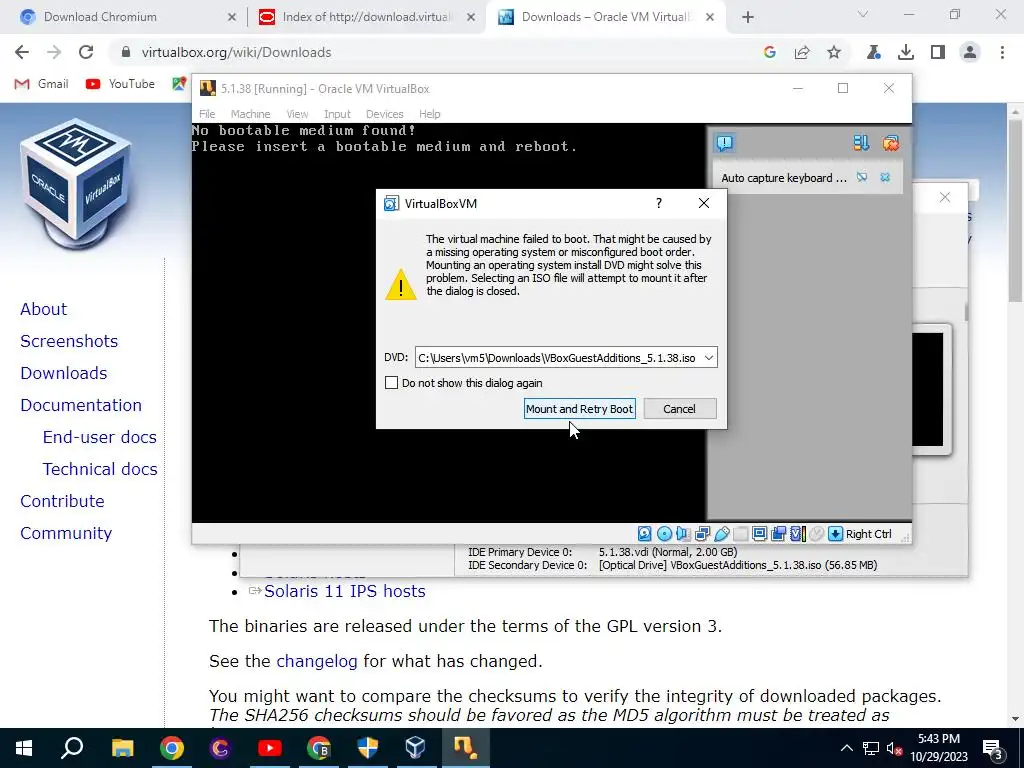Click the notification sort order icon

(x=861, y=143)
